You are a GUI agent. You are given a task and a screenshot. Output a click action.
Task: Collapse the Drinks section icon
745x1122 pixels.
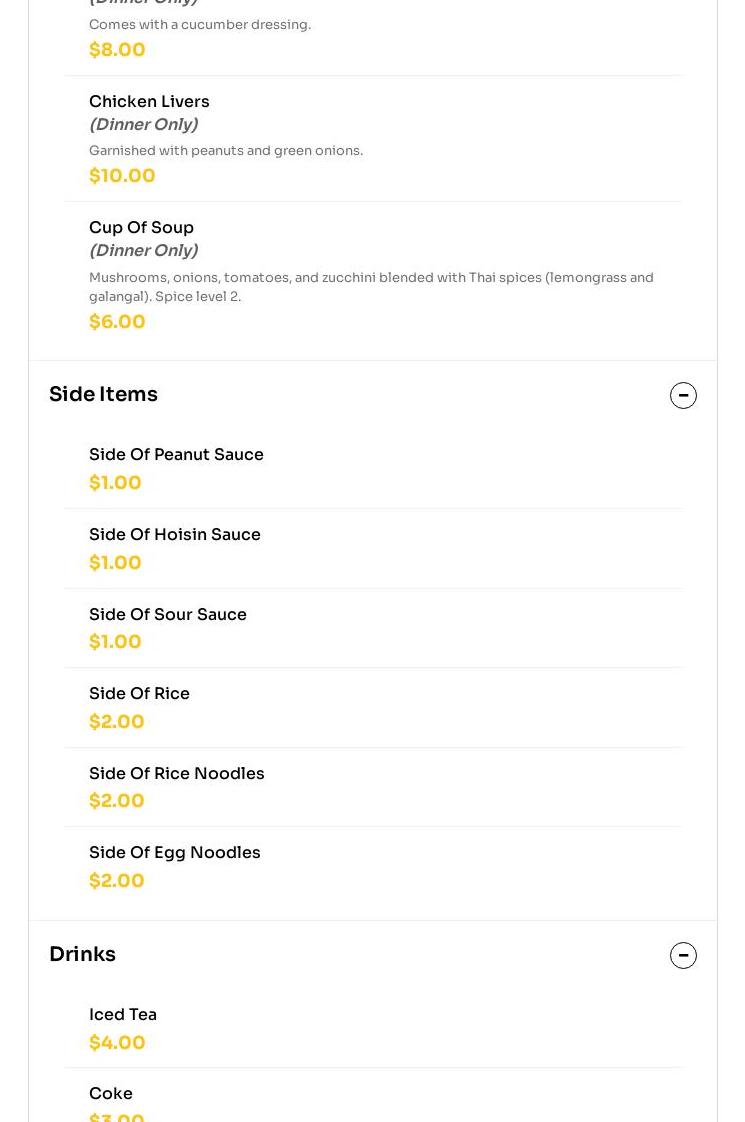point(683,956)
